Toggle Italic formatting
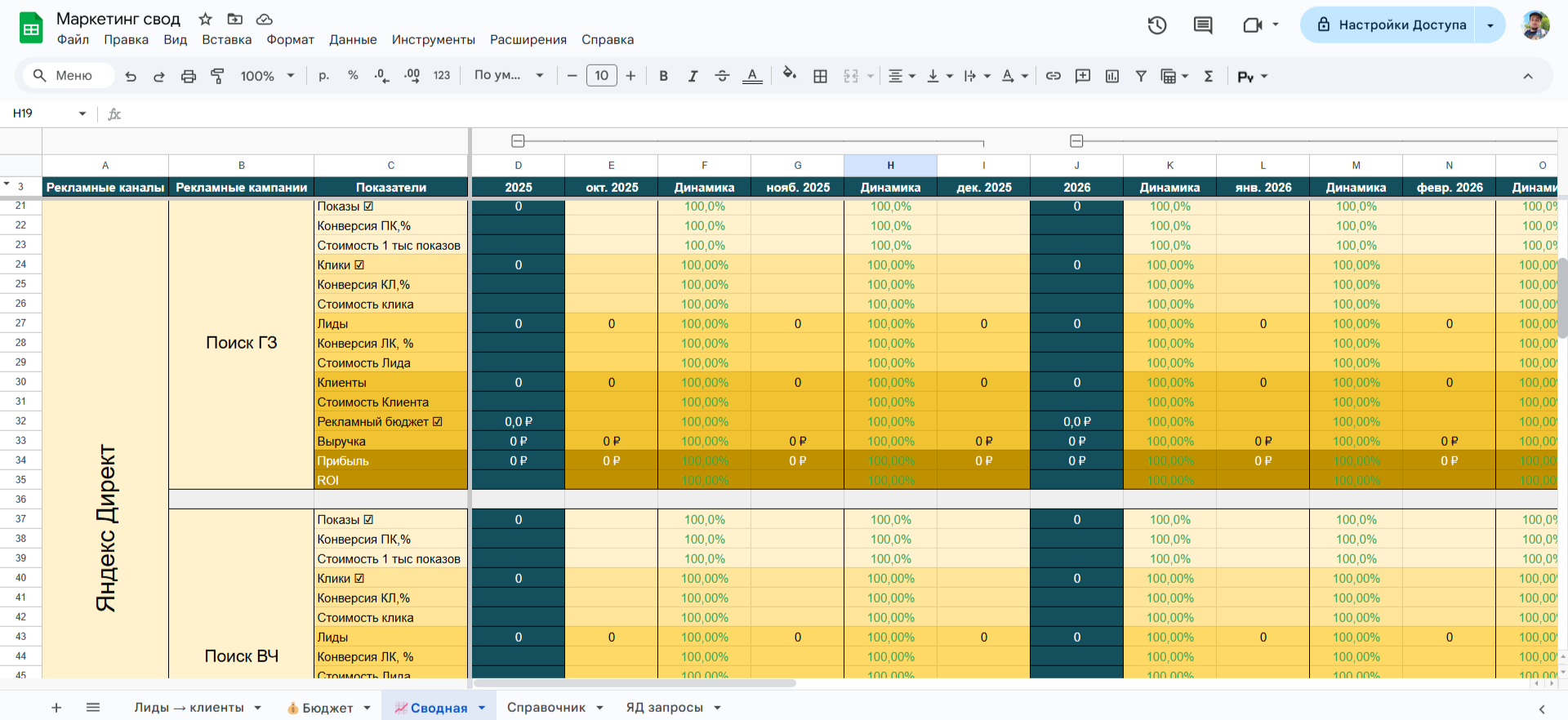Screen dimensions: 1568x720 pyautogui.click(x=693, y=76)
